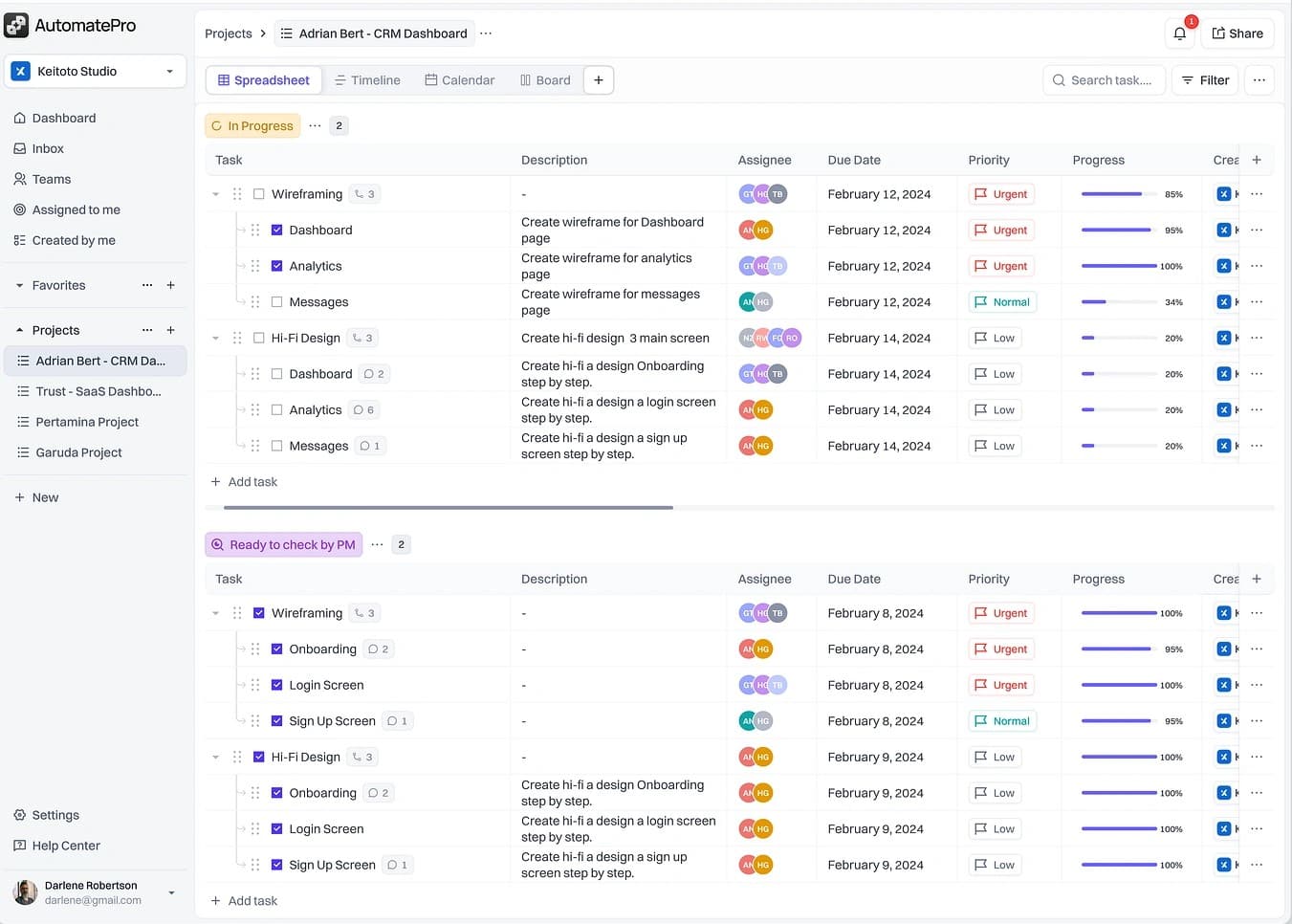Image resolution: width=1292 pixels, height=924 pixels.
Task: Open the Help Center
Action: click(65, 846)
